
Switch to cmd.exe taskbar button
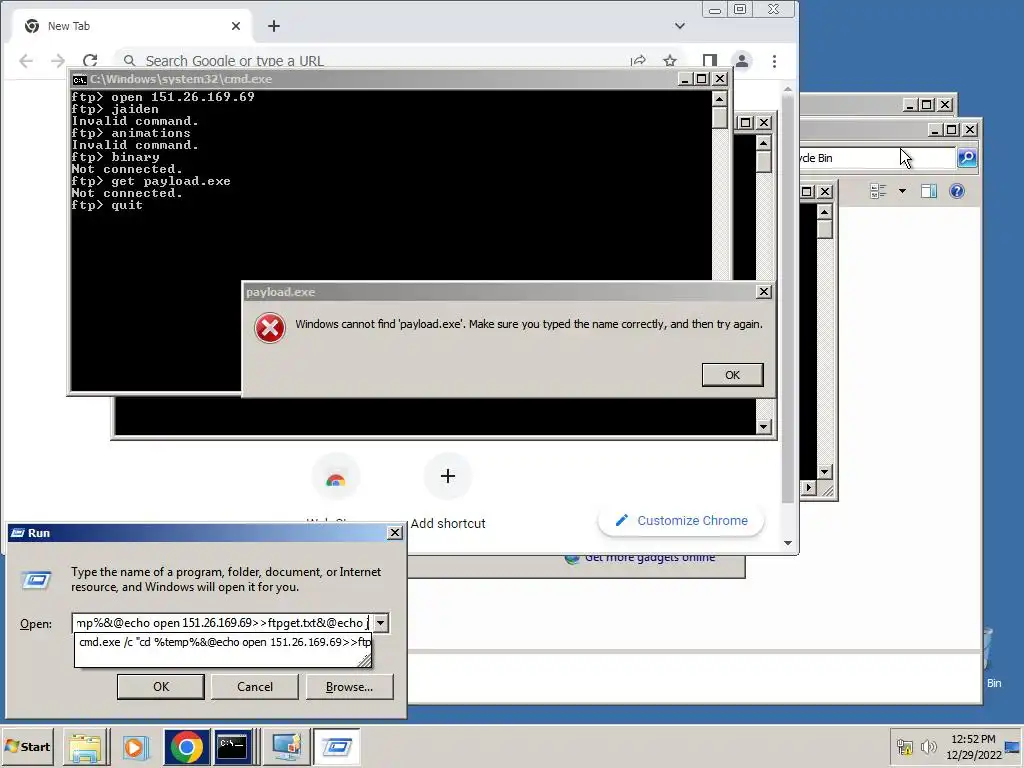pos(233,747)
